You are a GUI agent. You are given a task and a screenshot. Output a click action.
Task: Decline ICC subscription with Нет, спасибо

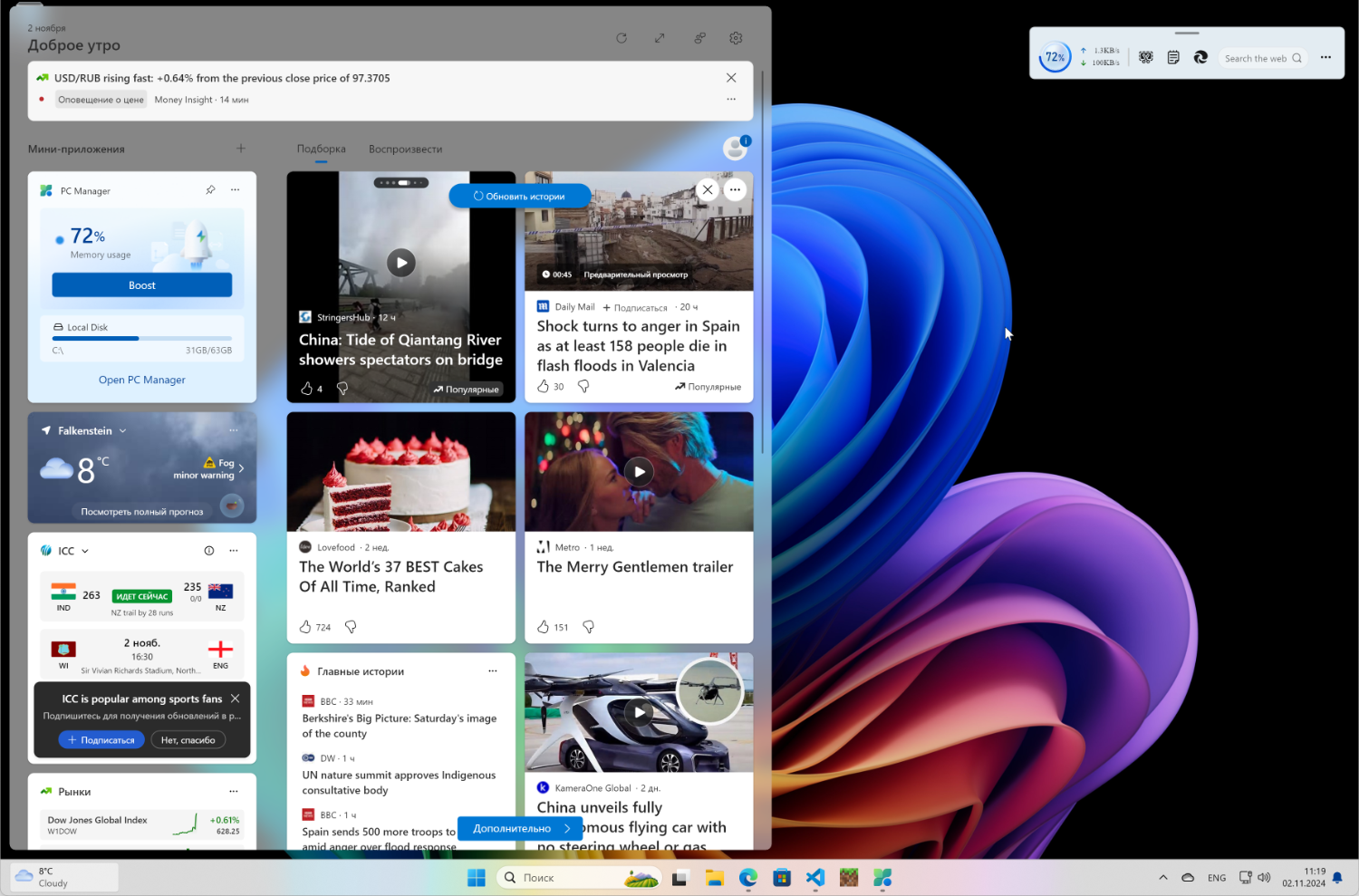[188, 740]
